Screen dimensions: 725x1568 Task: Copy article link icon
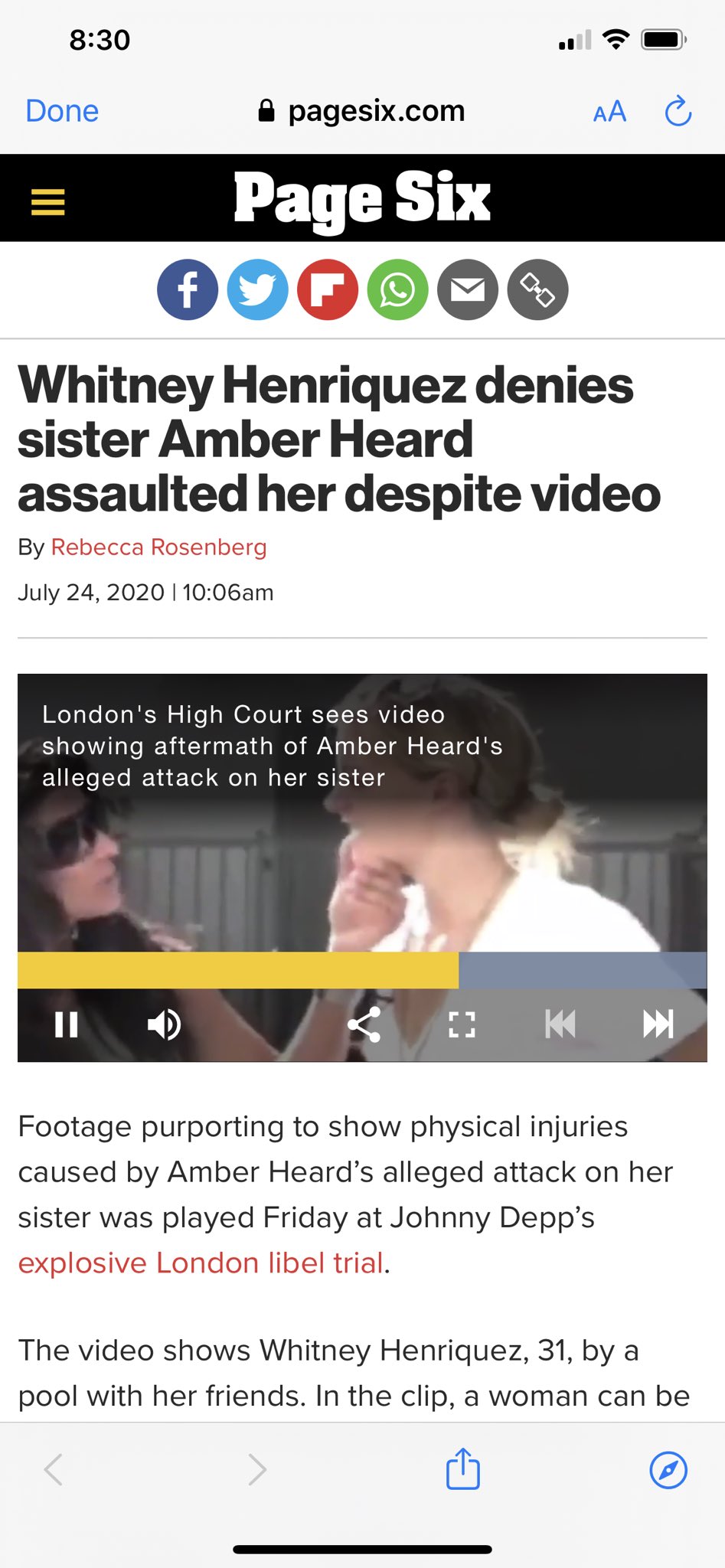point(538,289)
